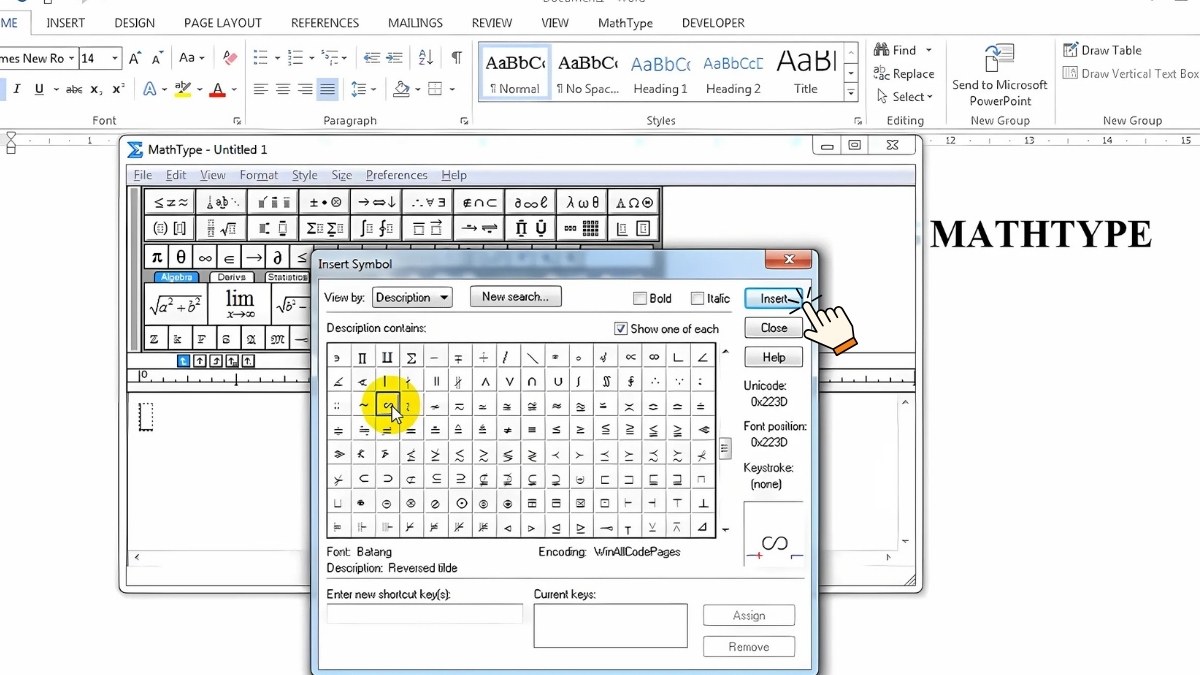The height and width of the screenshot is (675, 1200).
Task: Open MathType integral templates palette
Action: pyautogui.click(x=376, y=228)
